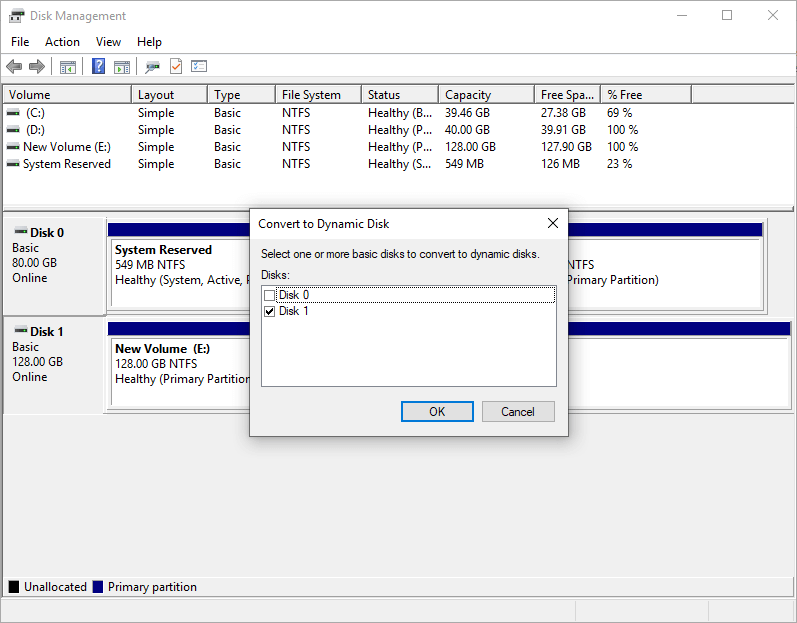
Task: Open the Action menu
Action: [62, 42]
